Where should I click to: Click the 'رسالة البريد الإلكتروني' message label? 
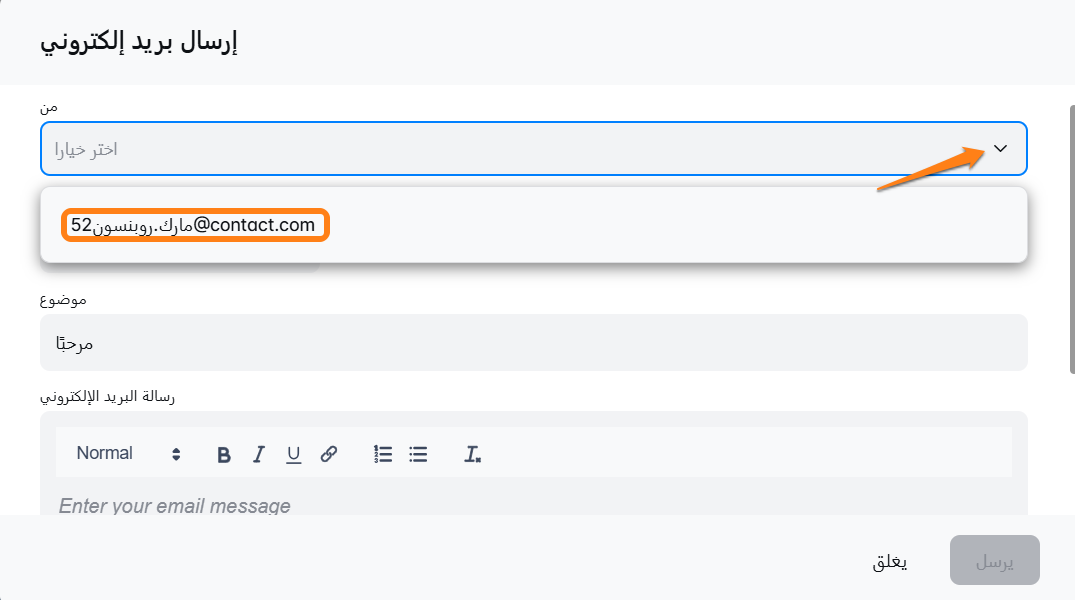107,396
